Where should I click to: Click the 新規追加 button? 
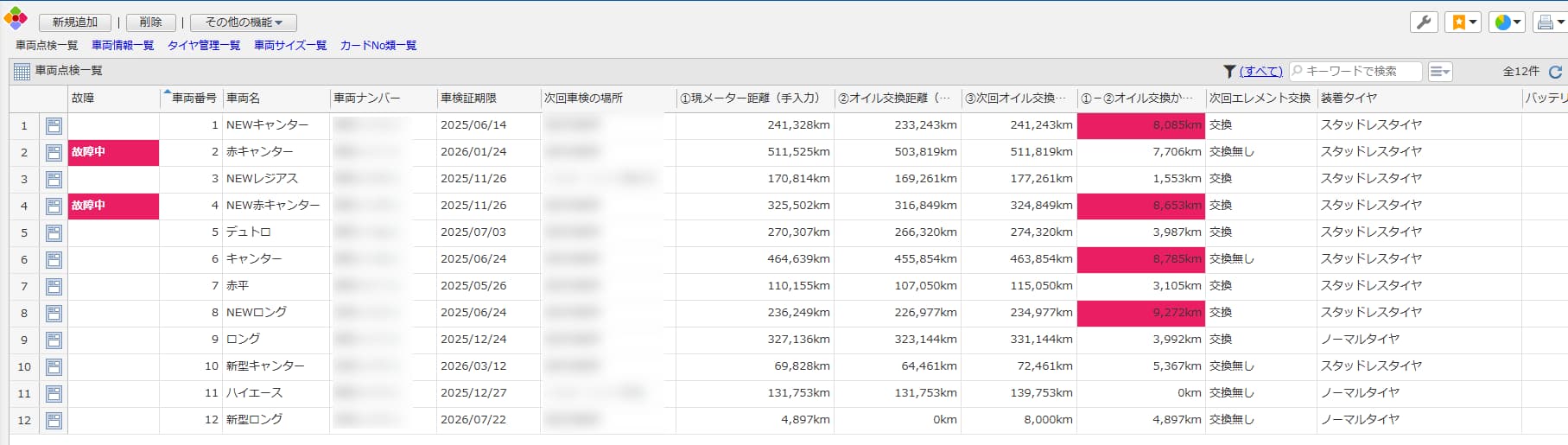[75, 22]
